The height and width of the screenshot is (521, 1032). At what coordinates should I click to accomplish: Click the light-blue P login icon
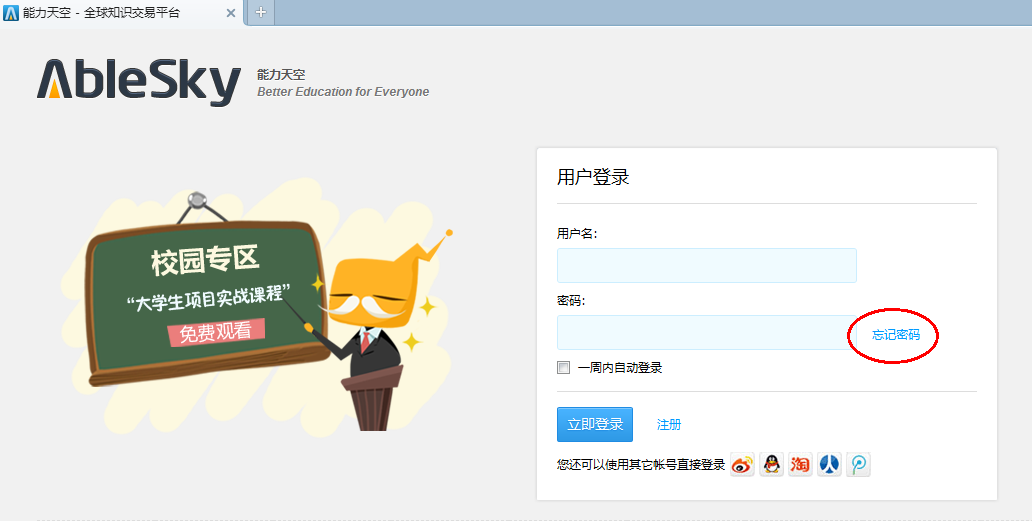click(858, 464)
